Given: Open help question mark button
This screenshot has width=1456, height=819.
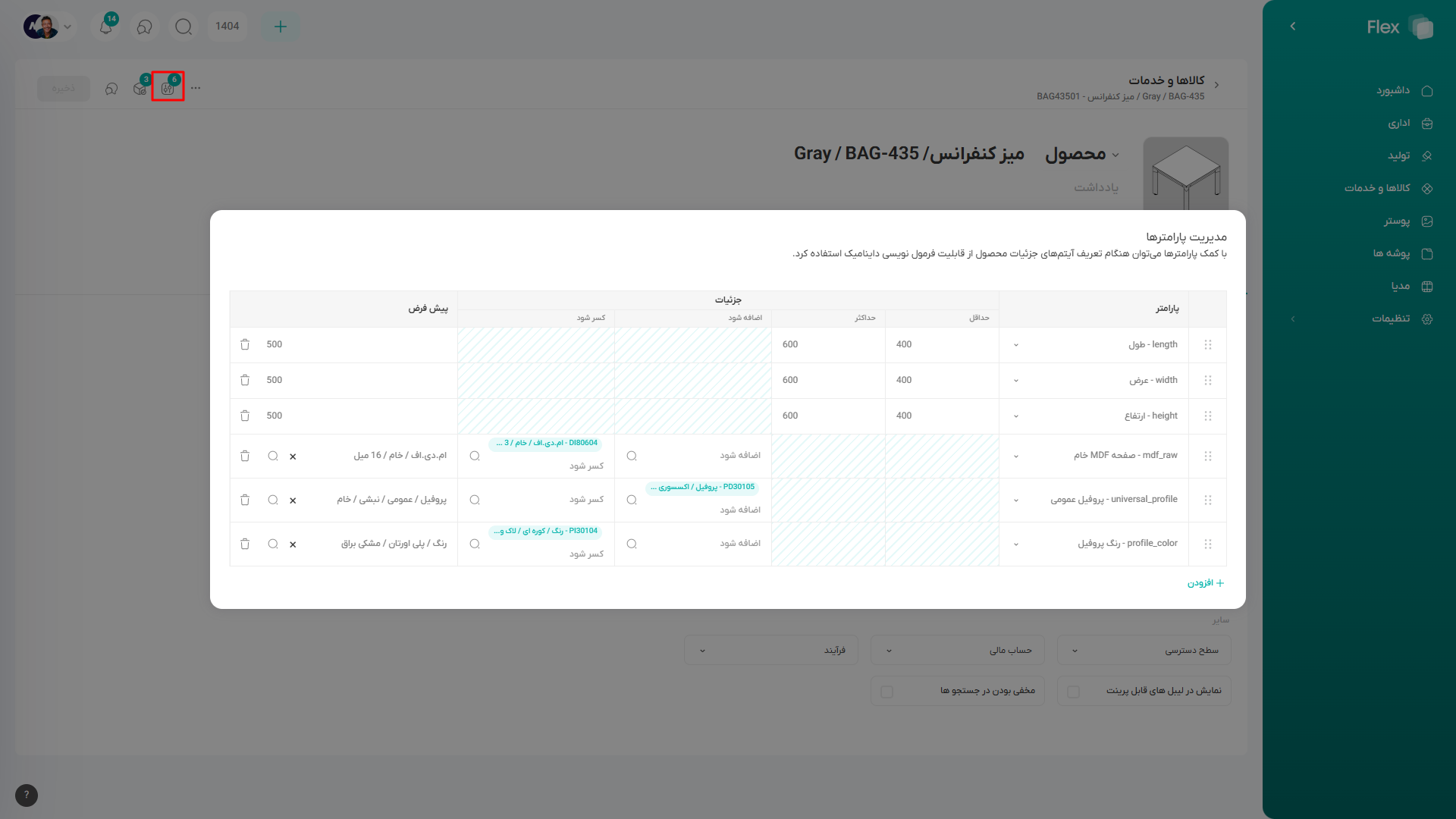Looking at the screenshot, I should pyautogui.click(x=27, y=795).
